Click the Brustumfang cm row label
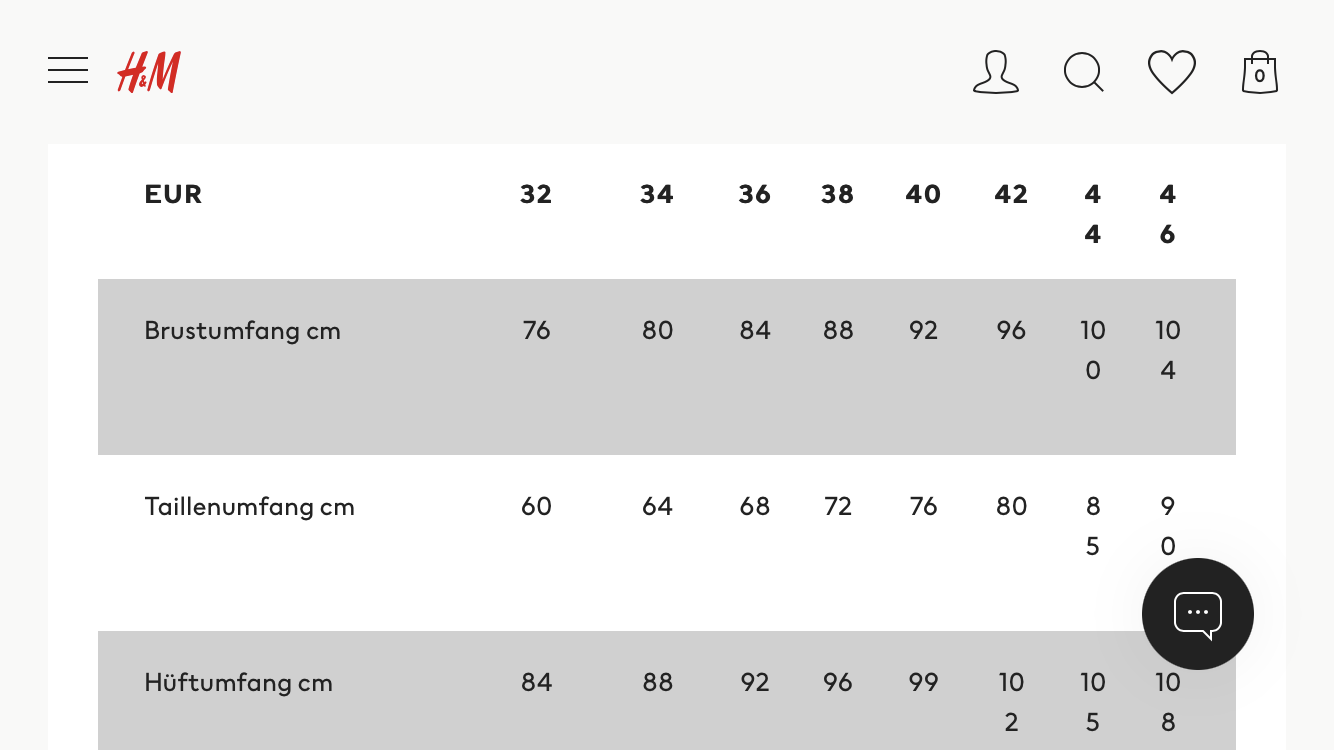The width and height of the screenshot is (1334, 750). [242, 330]
